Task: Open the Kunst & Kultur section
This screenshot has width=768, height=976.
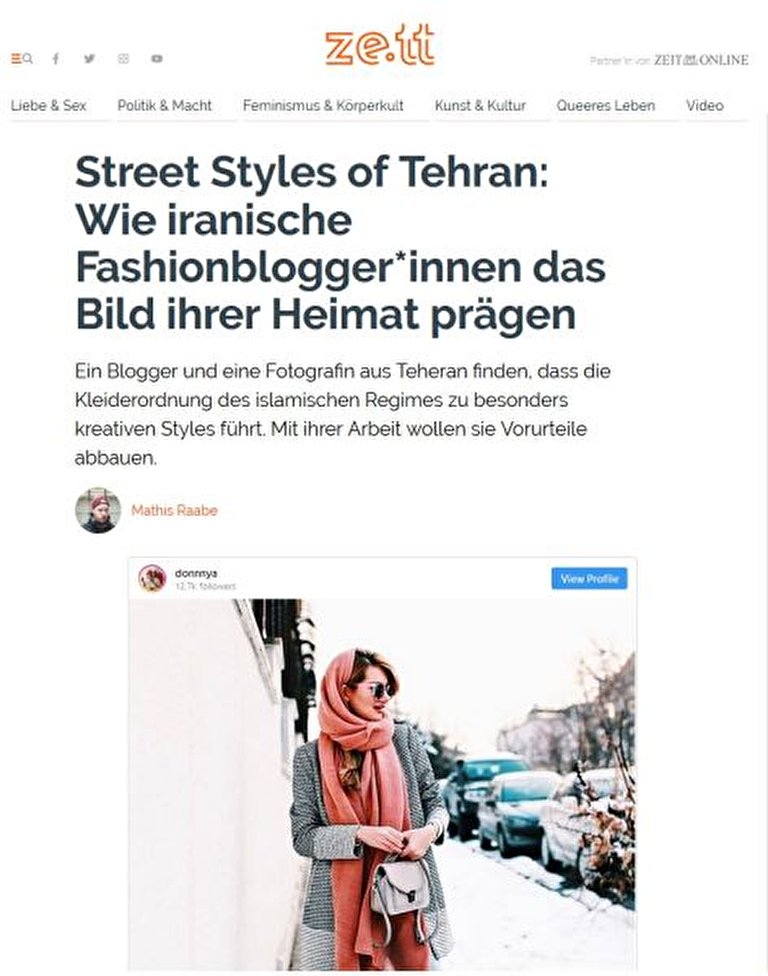Action: click(480, 106)
